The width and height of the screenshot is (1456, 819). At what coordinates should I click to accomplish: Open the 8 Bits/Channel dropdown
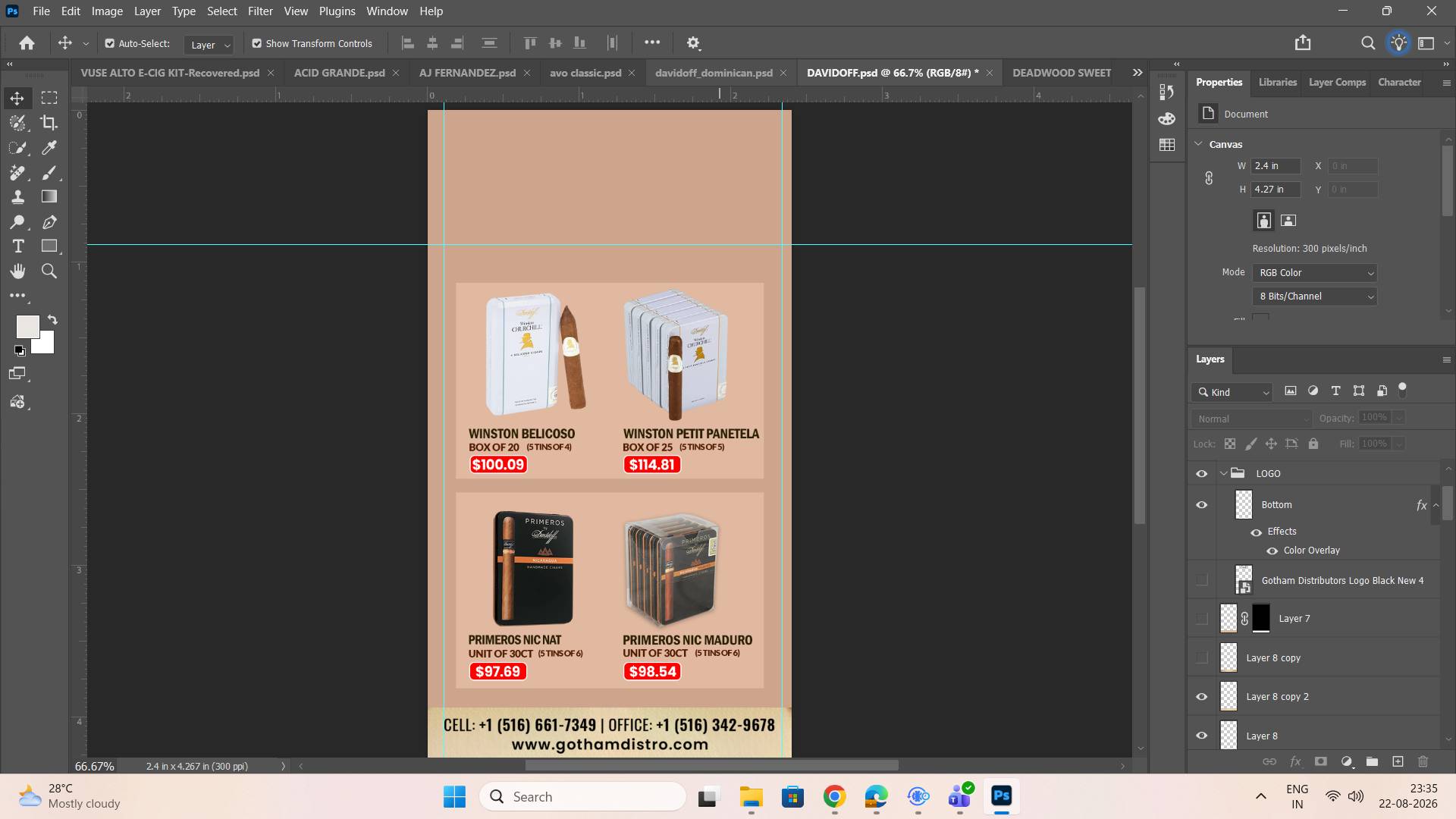coord(1315,297)
